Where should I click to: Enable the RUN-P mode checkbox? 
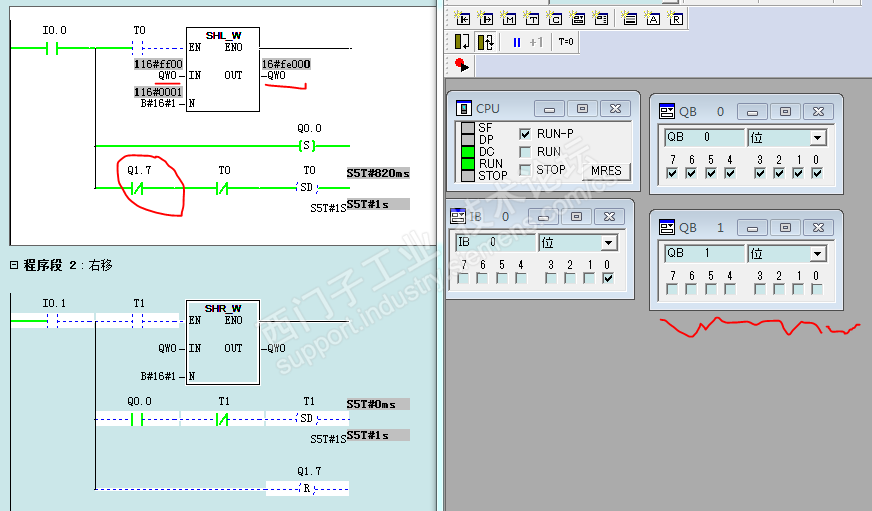[x=524, y=134]
